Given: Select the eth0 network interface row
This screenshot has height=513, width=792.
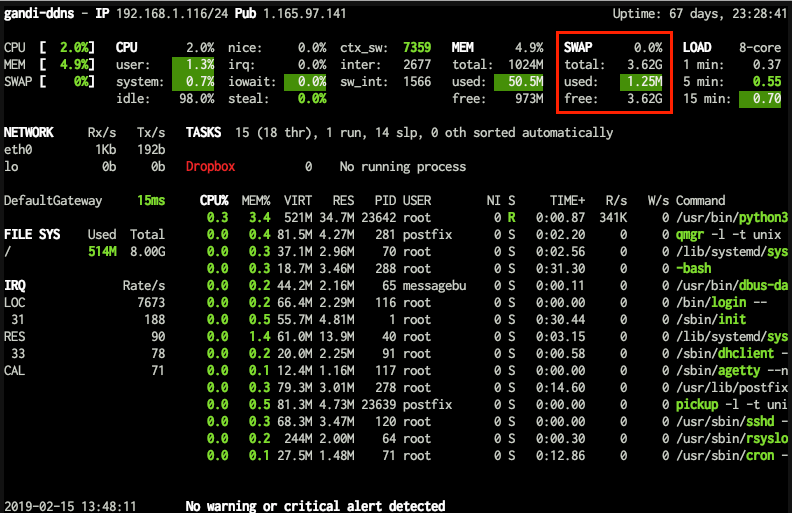Looking at the screenshot, I should pyautogui.click(x=84, y=150).
